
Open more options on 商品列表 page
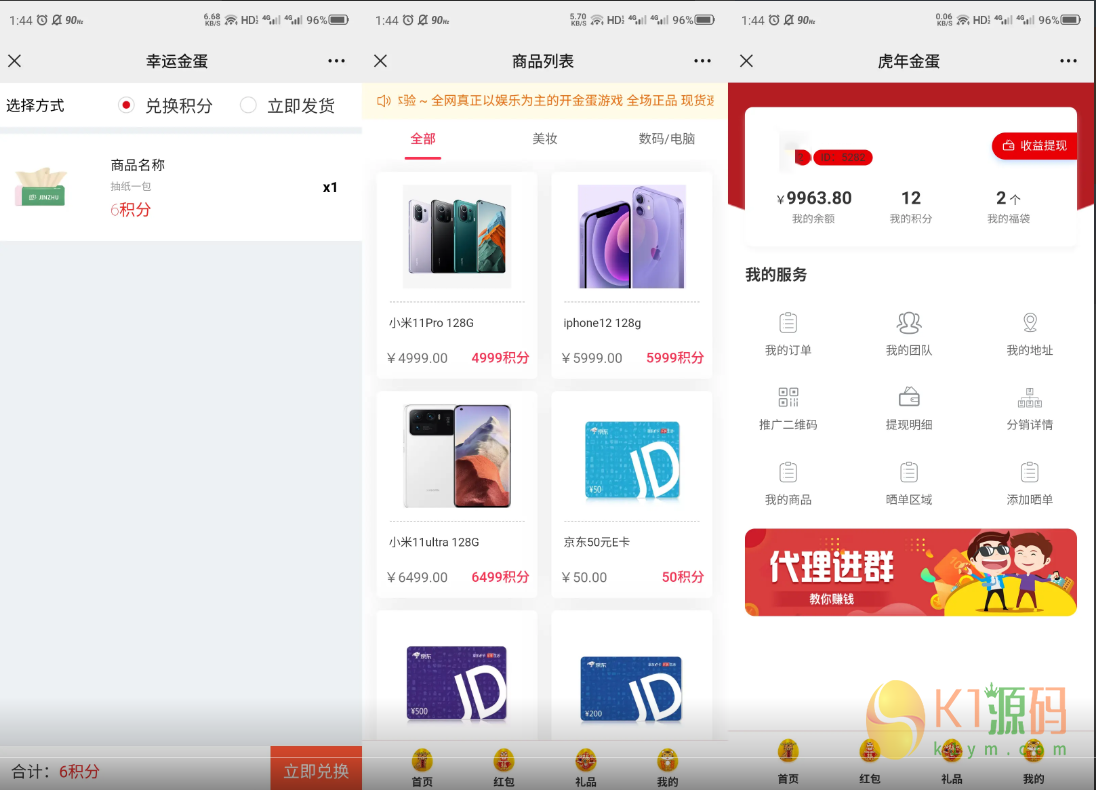tap(702, 61)
